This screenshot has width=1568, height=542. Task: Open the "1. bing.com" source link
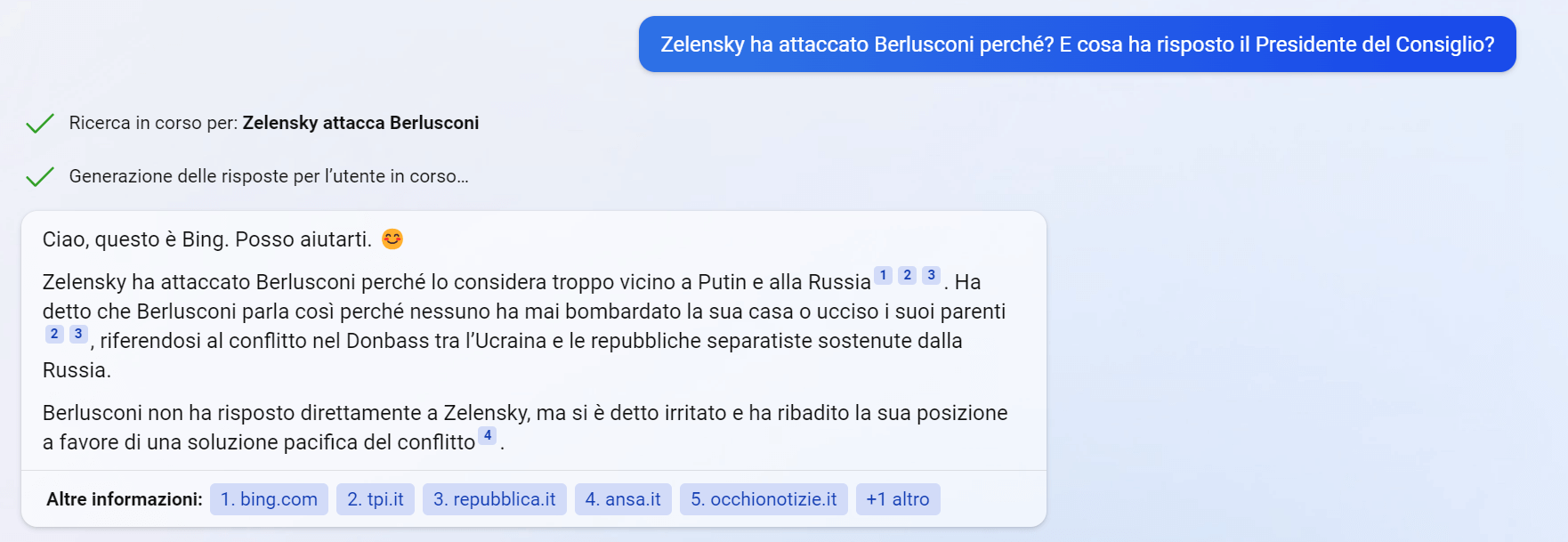click(269, 499)
